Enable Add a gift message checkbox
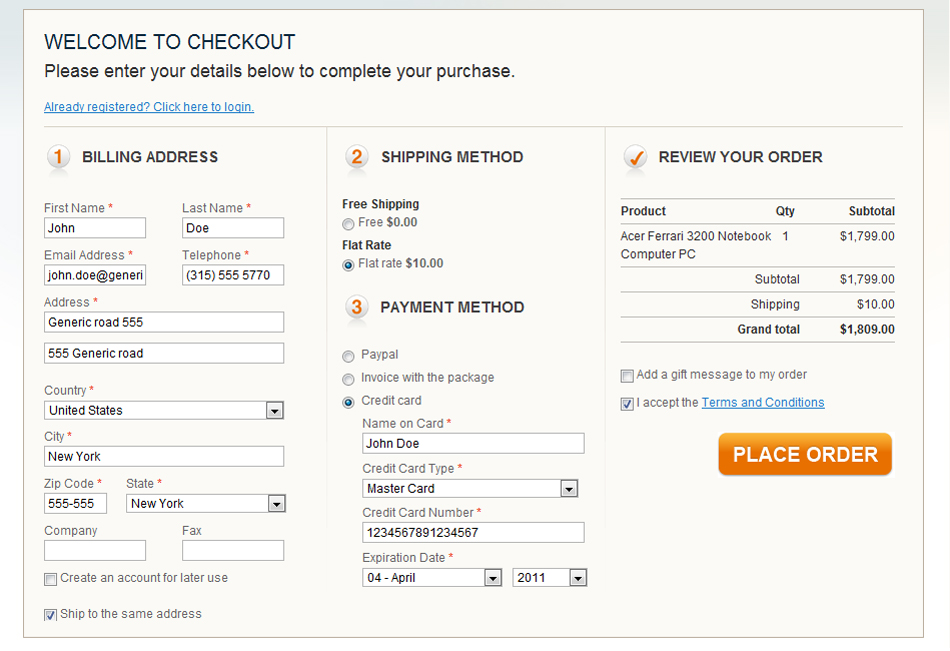950x651 pixels. 627,376
